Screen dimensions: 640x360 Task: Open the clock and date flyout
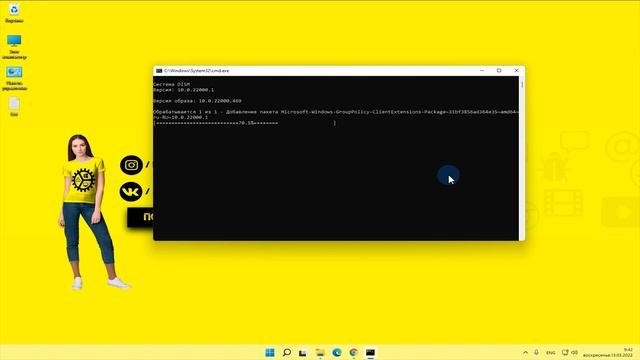coord(608,353)
